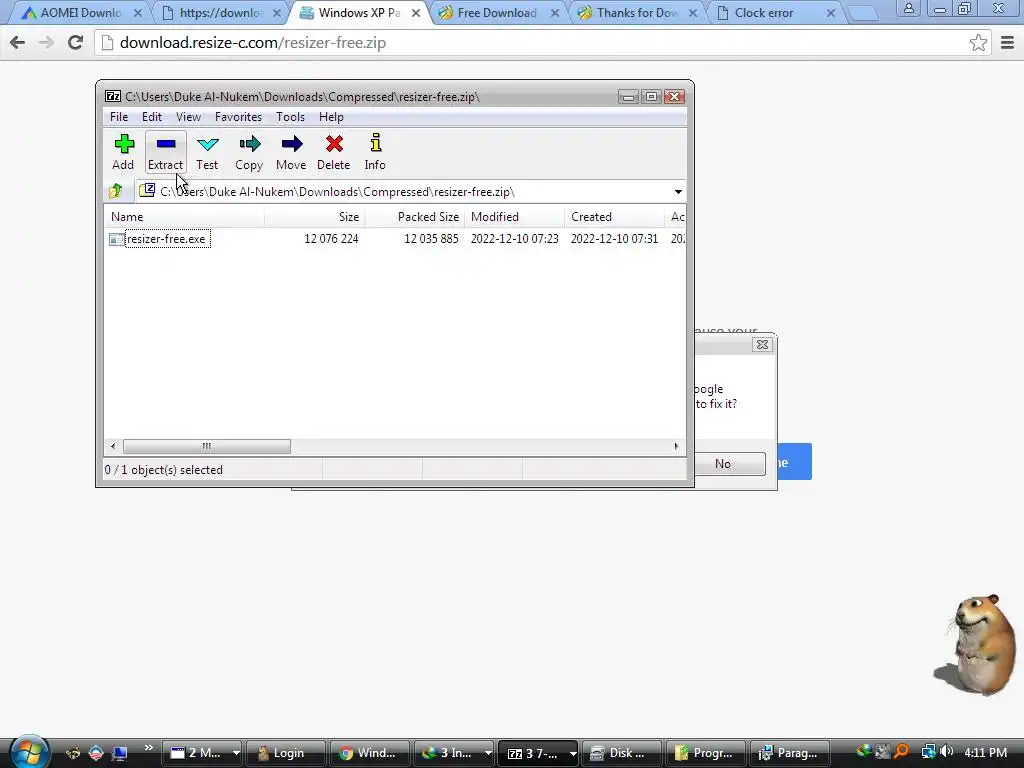The image size is (1024, 768).
Task: Open the 2 M... taskbar group
Action: pos(204,753)
